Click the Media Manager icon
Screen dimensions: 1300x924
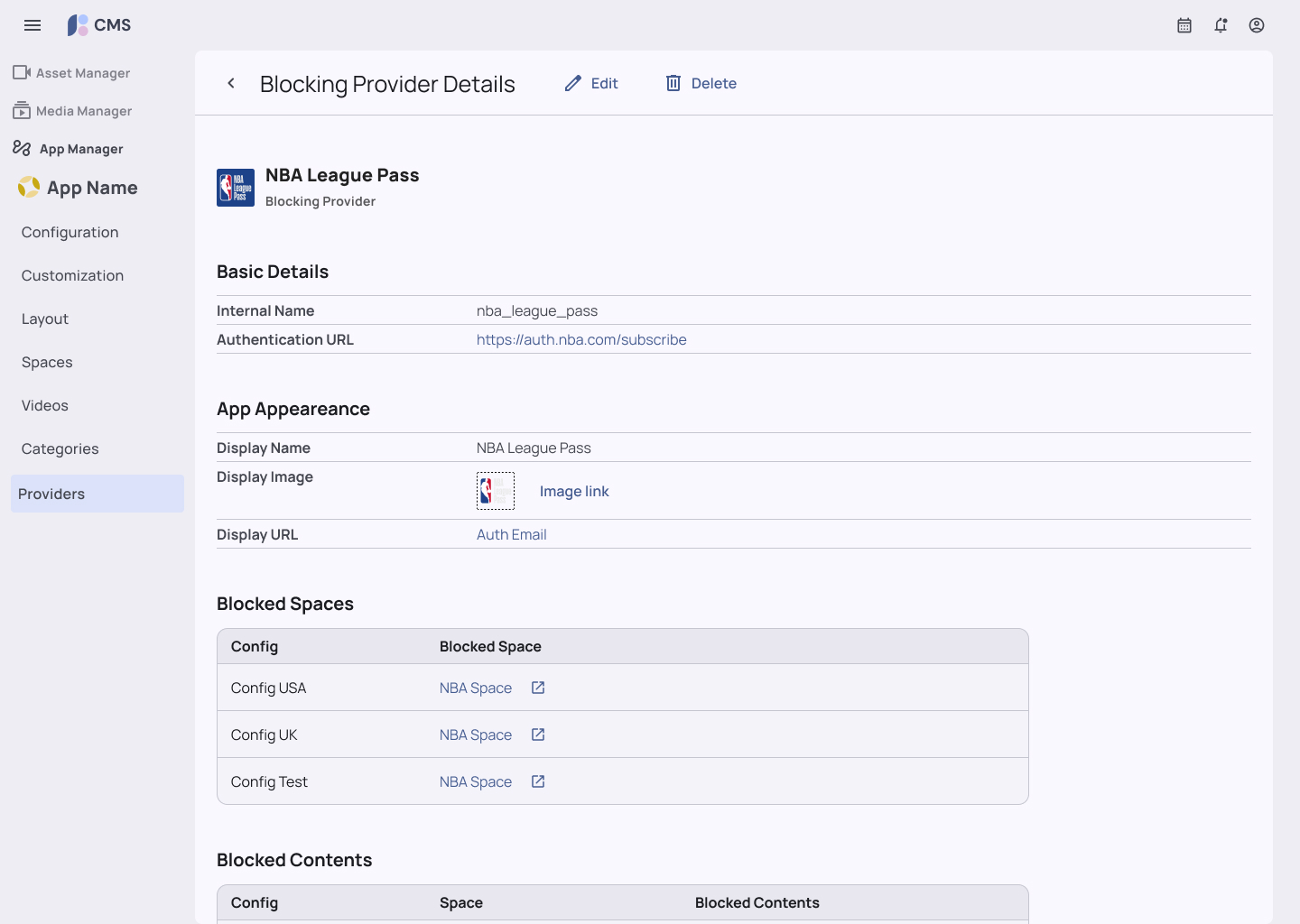22,110
